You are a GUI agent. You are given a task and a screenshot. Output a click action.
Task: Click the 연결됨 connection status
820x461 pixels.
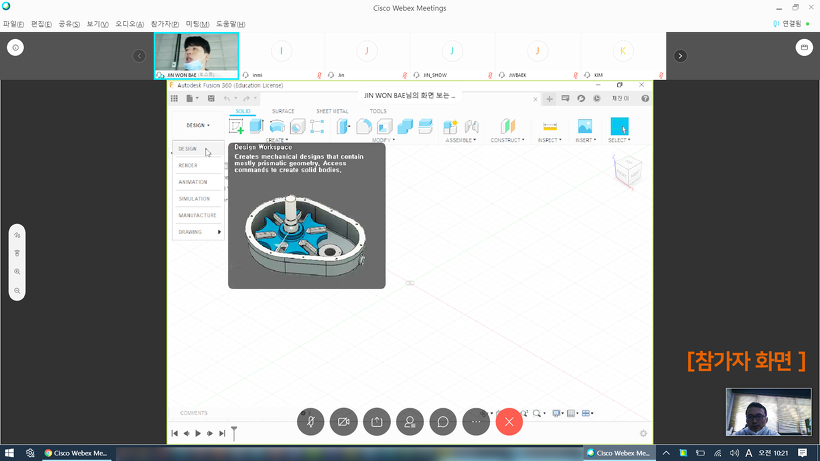pyautogui.click(x=791, y=24)
